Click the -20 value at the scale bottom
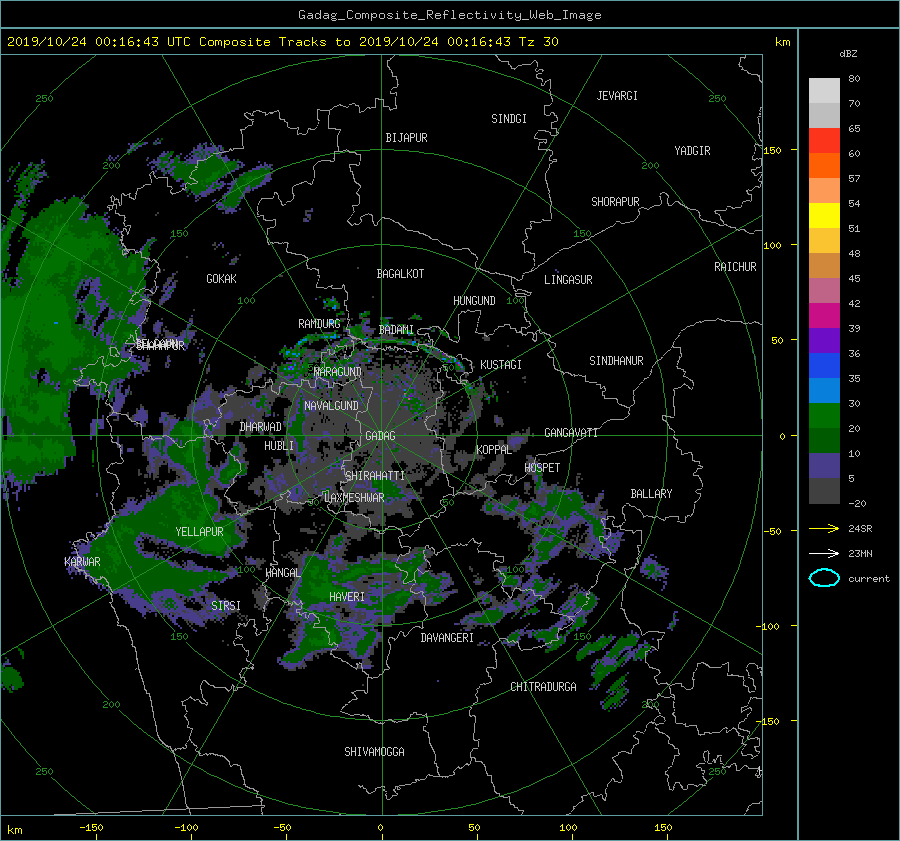Image resolution: width=900 pixels, height=841 pixels. [857, 503]
